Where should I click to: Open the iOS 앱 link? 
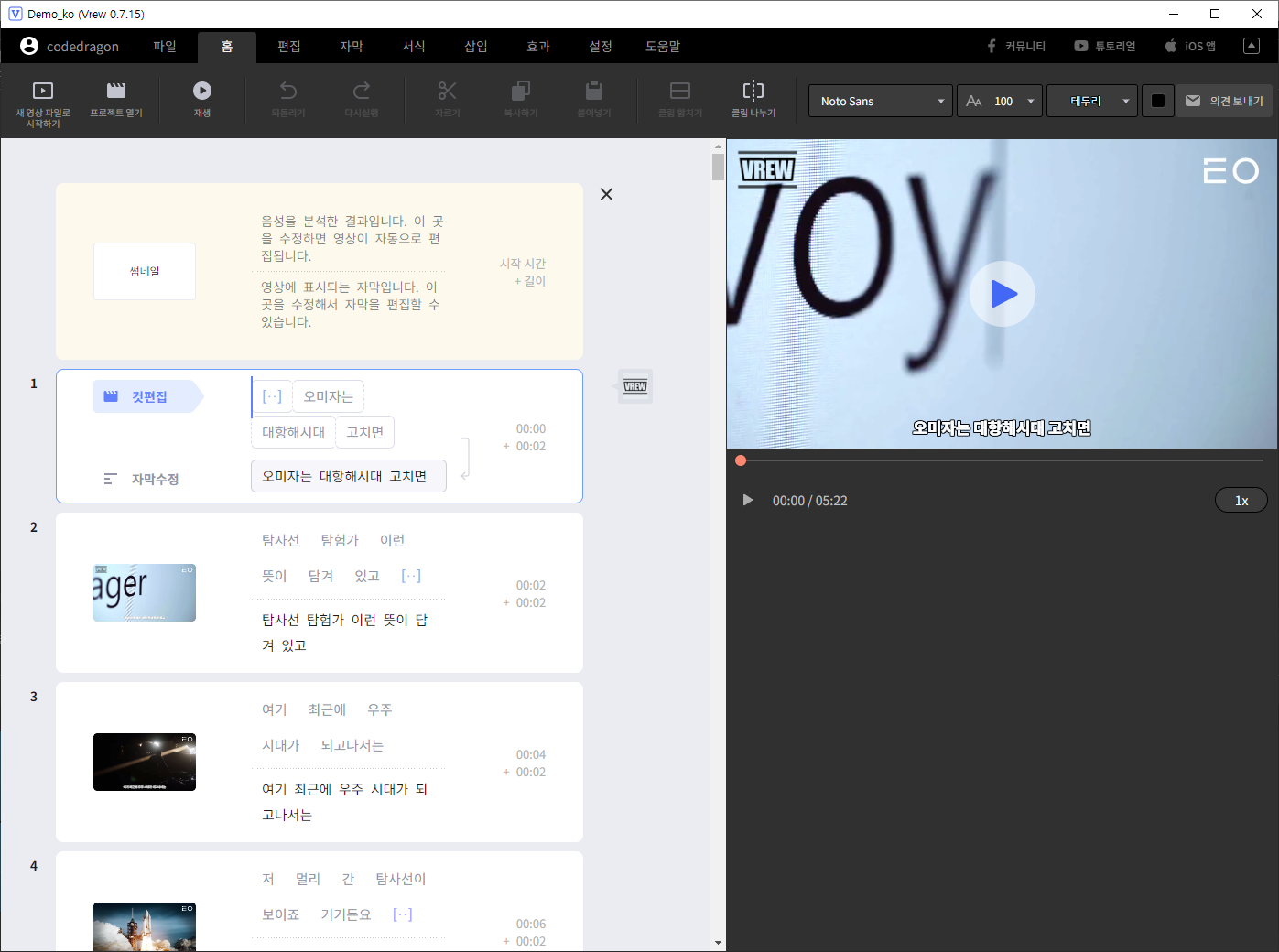point(1190,46)
